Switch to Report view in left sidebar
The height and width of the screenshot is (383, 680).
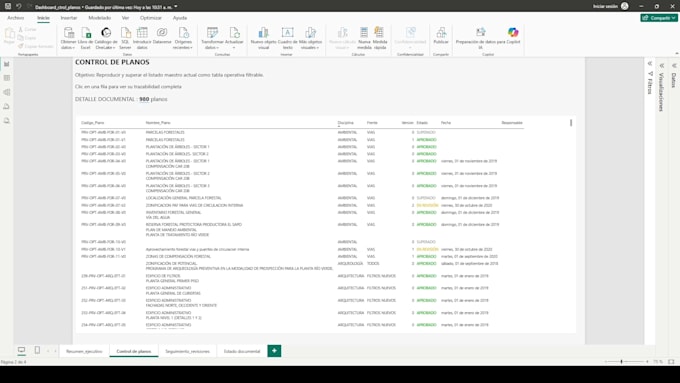[x=7, y=64]
